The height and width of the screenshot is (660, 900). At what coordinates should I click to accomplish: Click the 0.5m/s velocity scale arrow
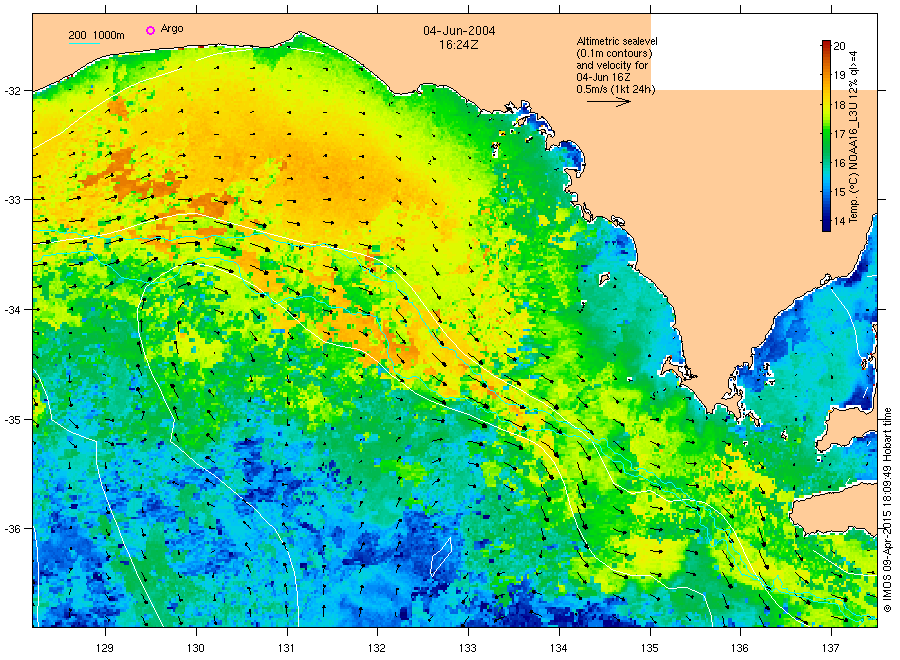[x=609, y=102]
